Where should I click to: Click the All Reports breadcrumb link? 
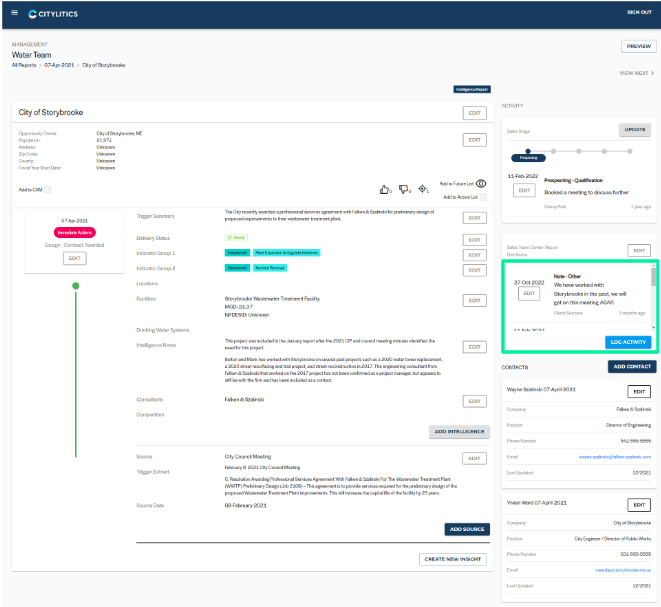tap(23, 64)
